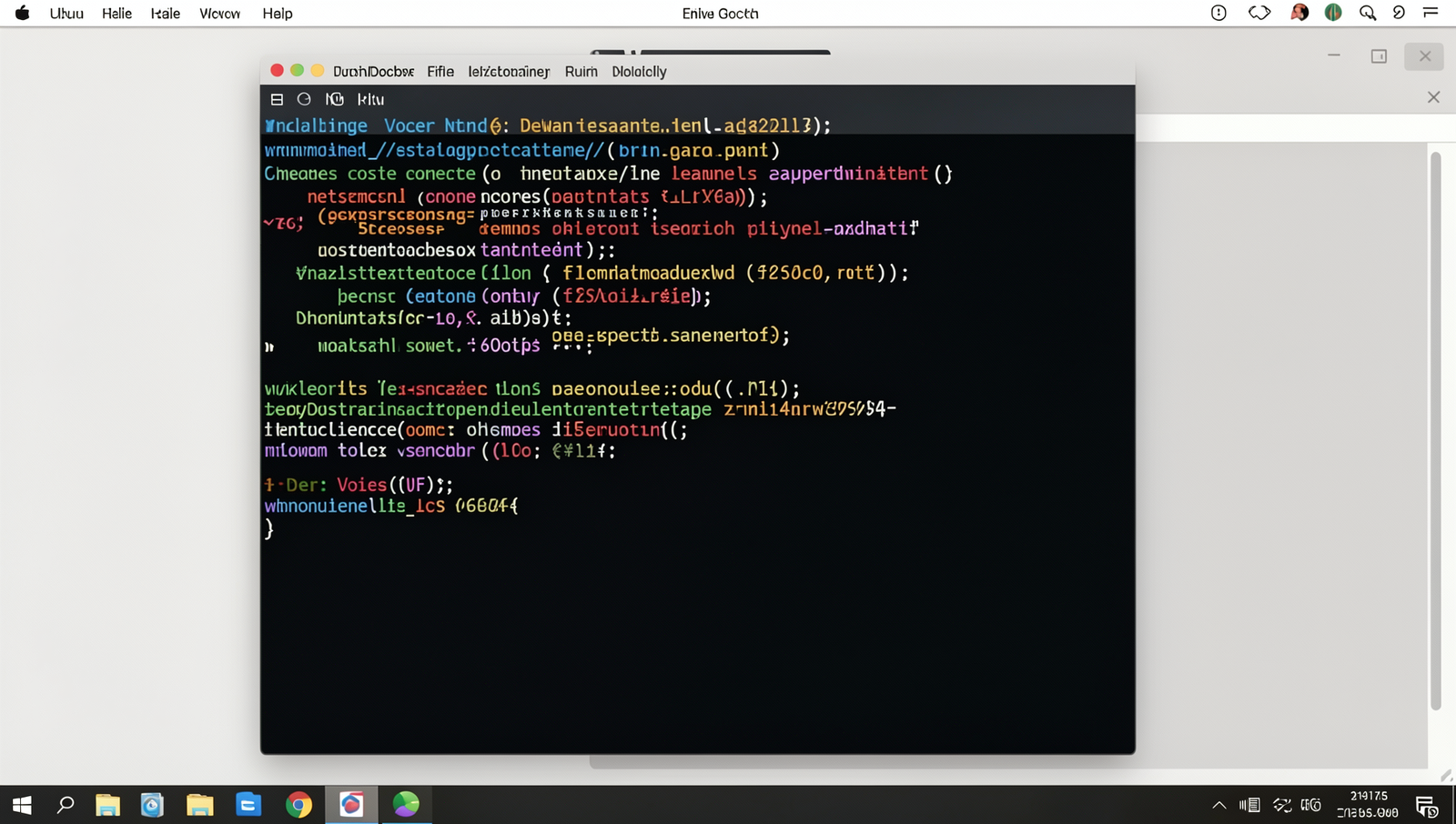
Task: Click the text 'brin.gara.pant'
Action: pos(693,150)
